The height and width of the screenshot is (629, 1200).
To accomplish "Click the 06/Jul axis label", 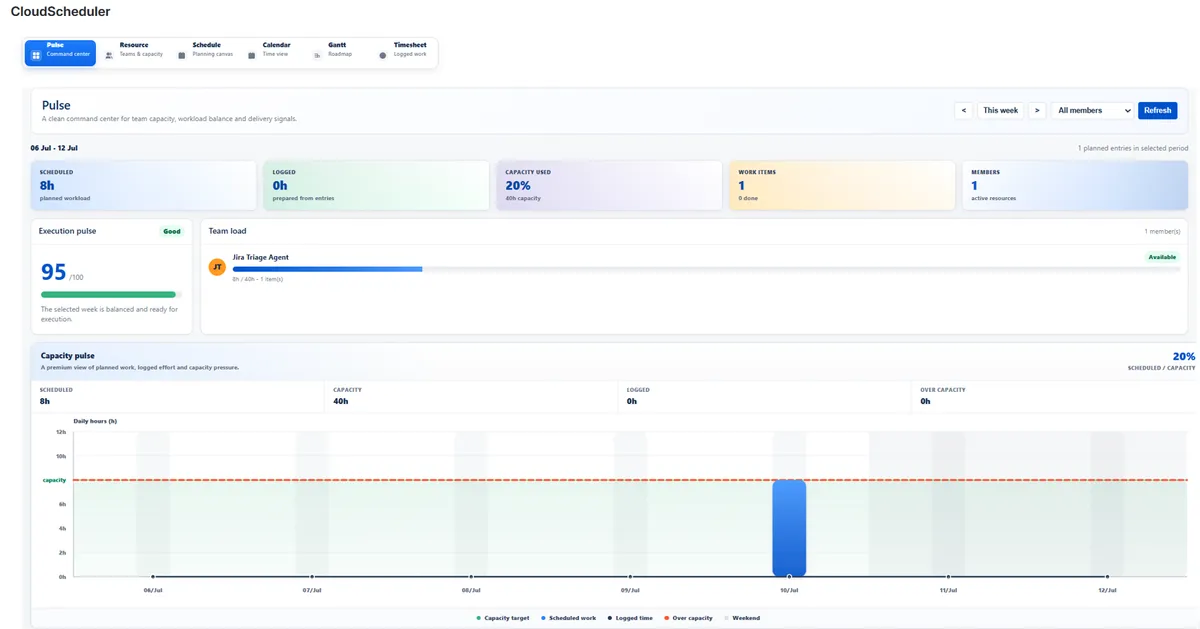I will point(153,590).
